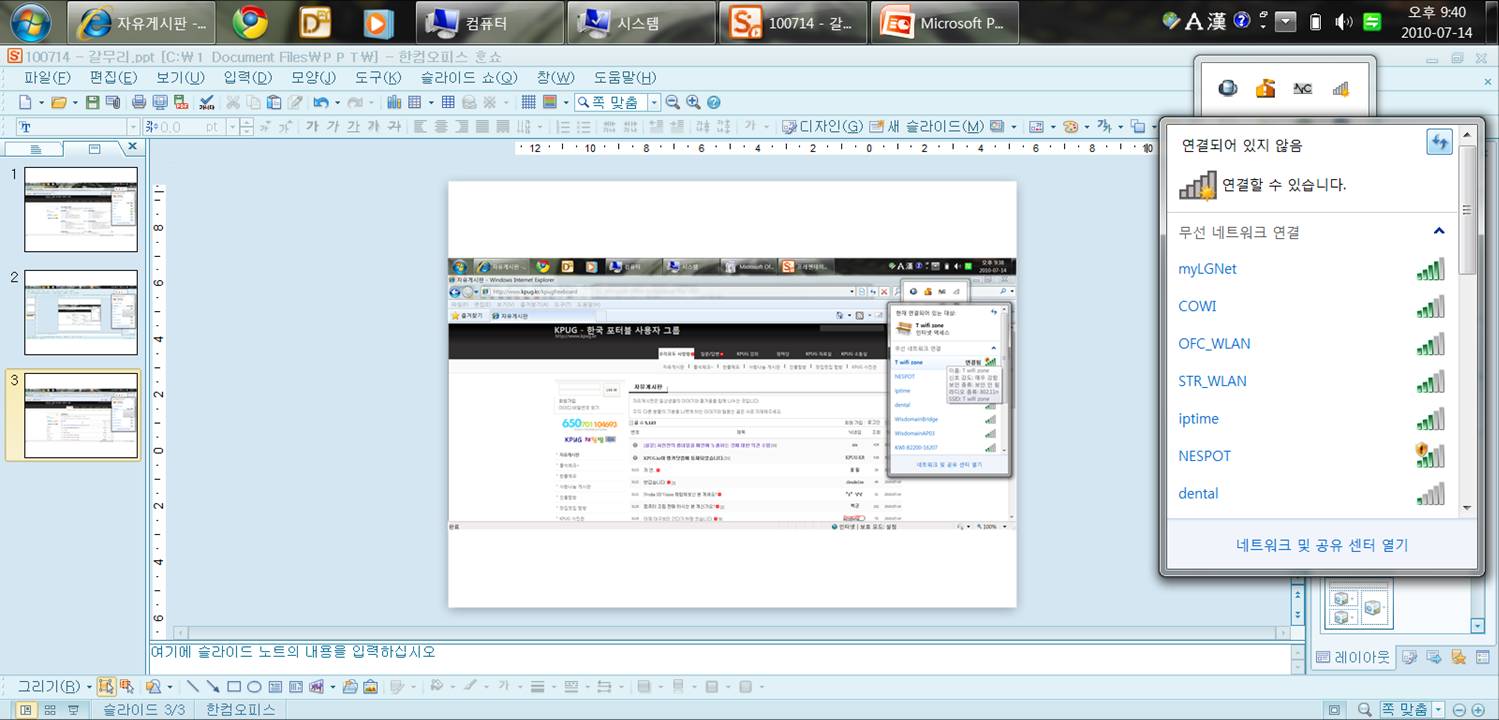Toggle the object selection tool in drawing toolbar

point(105,686)
